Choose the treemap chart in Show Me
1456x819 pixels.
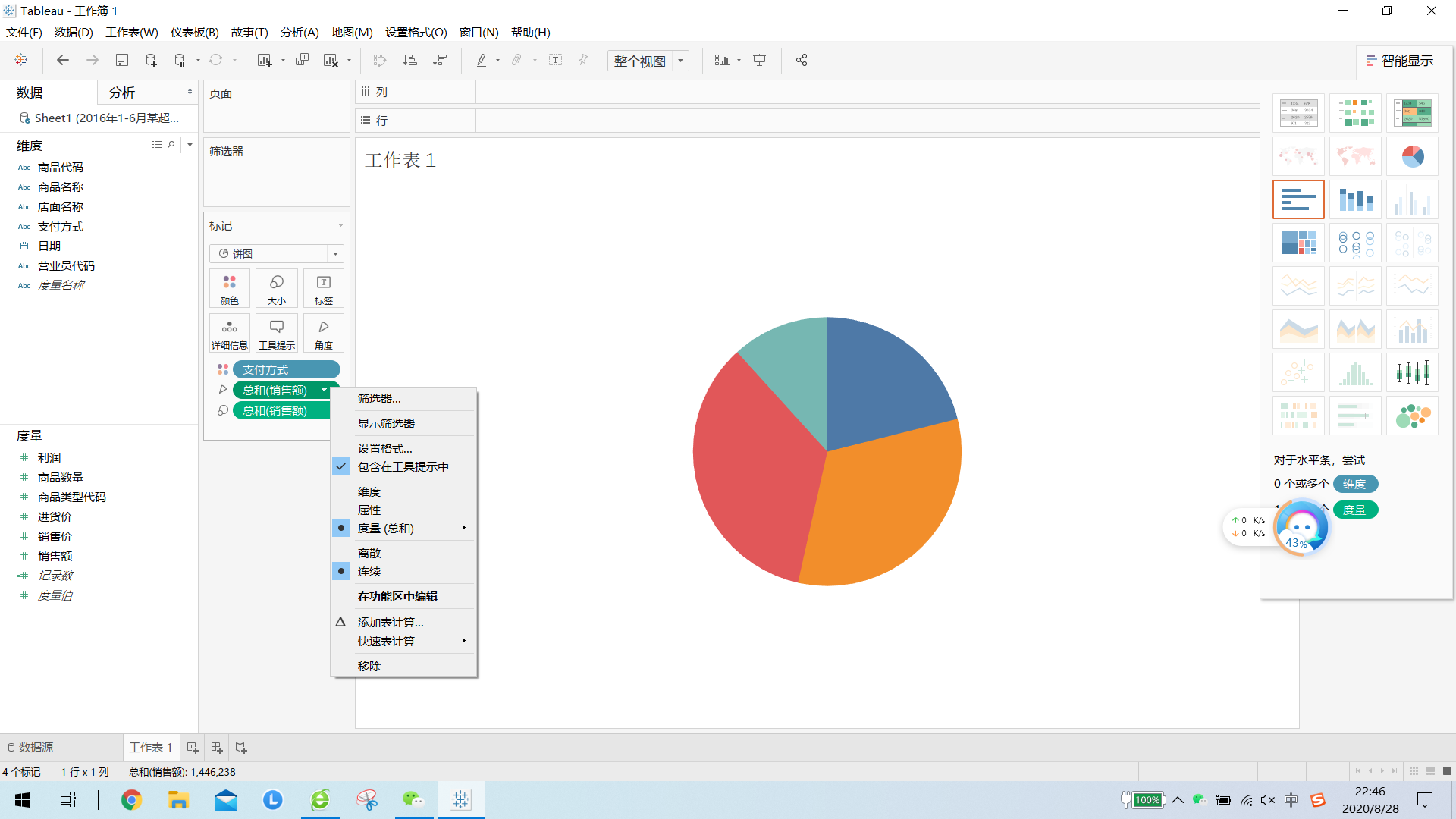tap(1298, 243)
